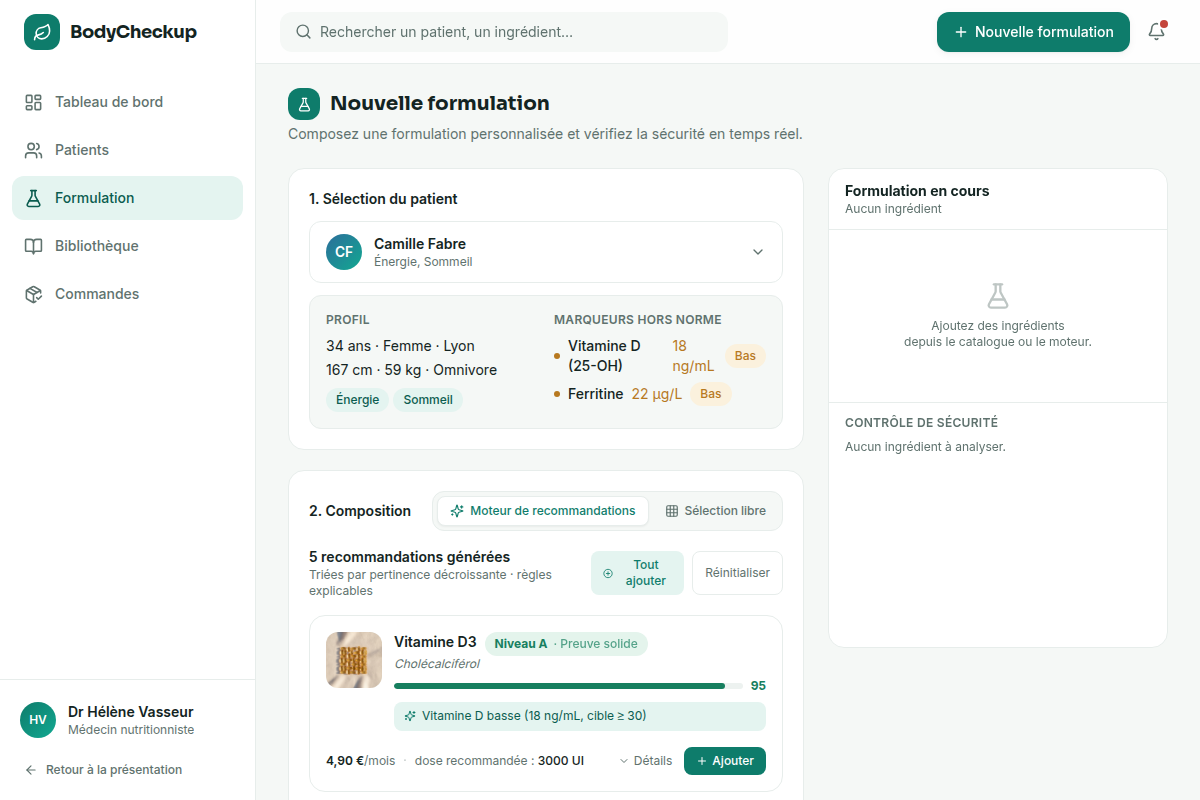Click the score value 95
This screenshot has width=1200, height=800.
pos(758,686)
